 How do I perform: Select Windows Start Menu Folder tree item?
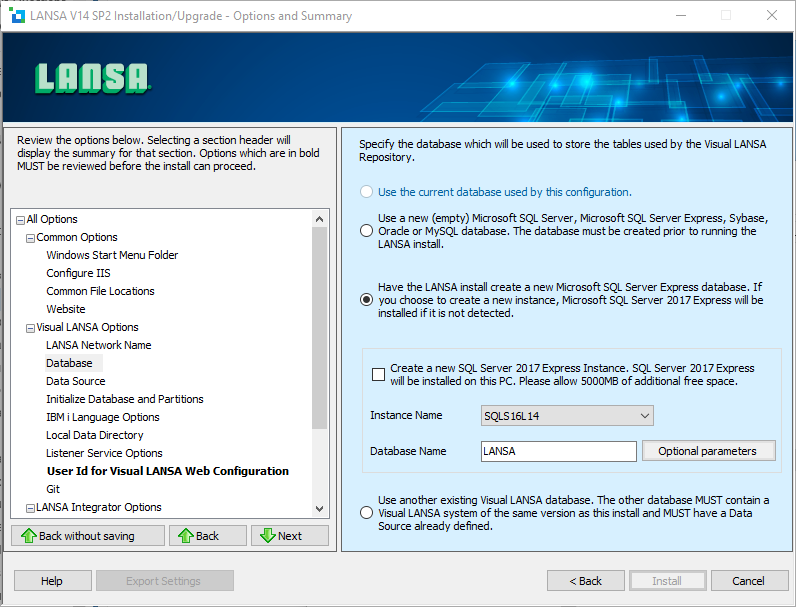[112, 255]
